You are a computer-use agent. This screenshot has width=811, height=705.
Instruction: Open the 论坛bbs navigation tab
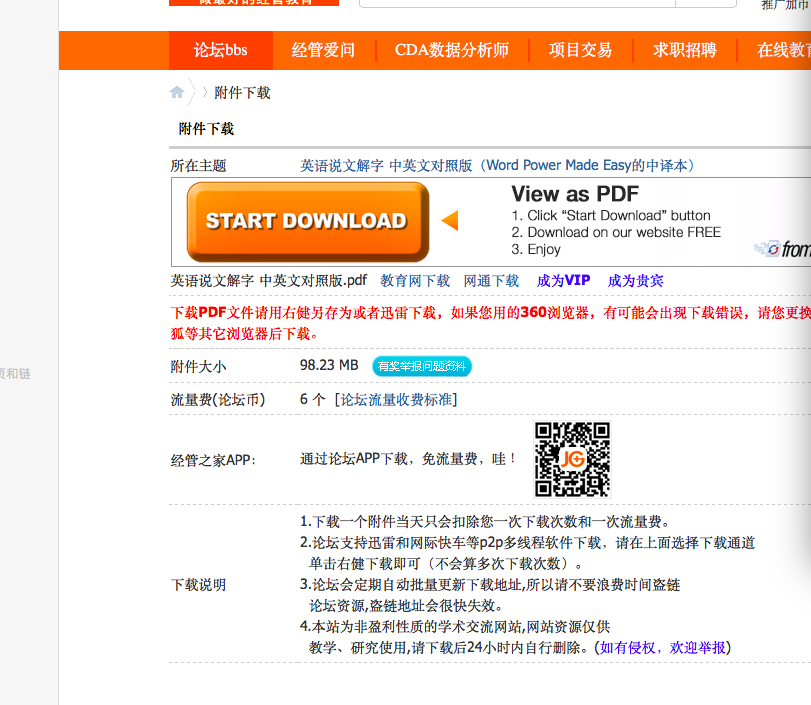221,50
